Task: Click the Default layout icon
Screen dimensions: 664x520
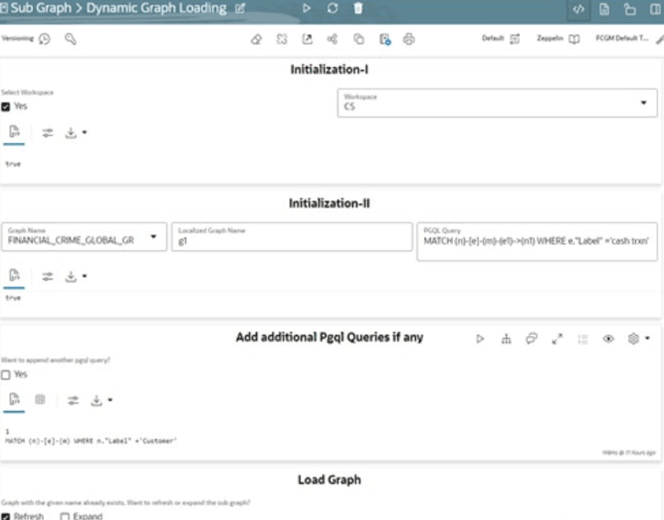Action: (515, 39)
